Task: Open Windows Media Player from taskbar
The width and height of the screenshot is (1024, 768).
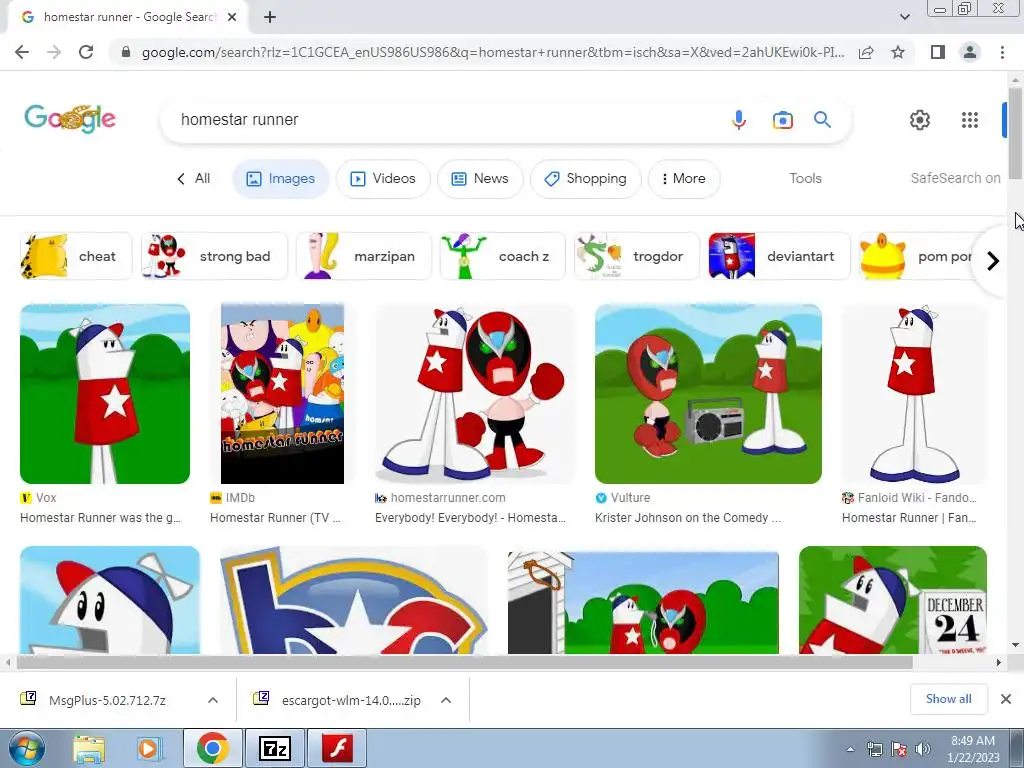Action: (x=149, y=748)
